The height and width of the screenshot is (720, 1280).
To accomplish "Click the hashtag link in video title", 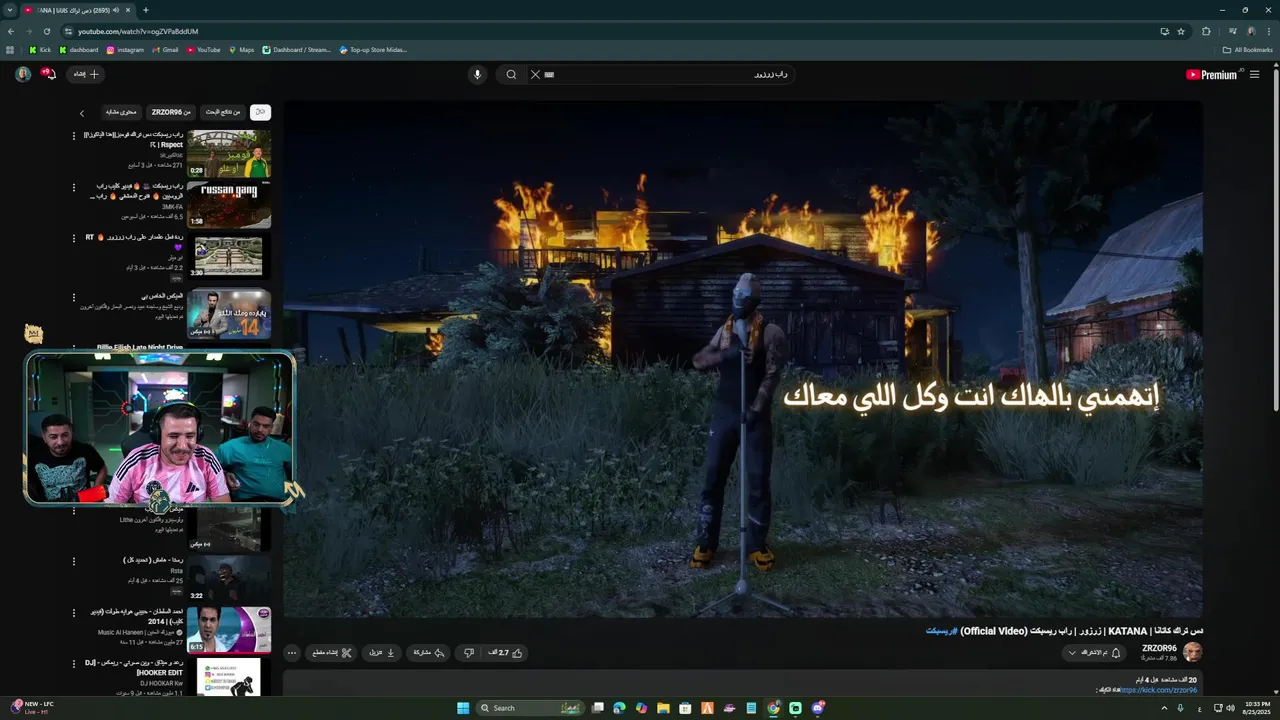I will click(x=941, y=631).
